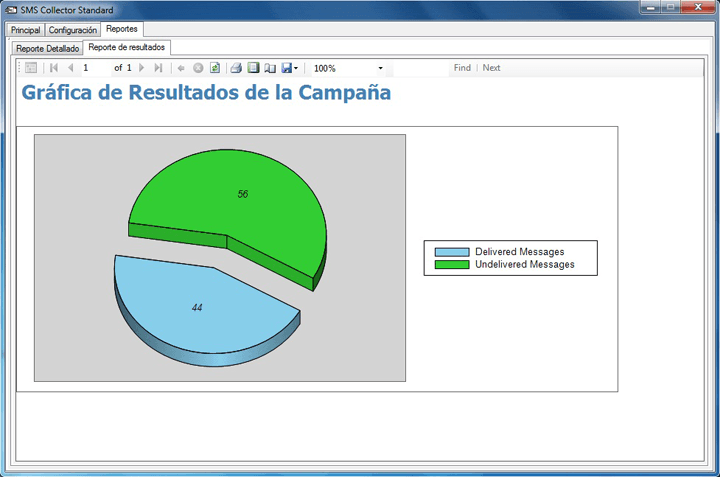Open the Principal tab
The image size is (720, 477).
25,30
